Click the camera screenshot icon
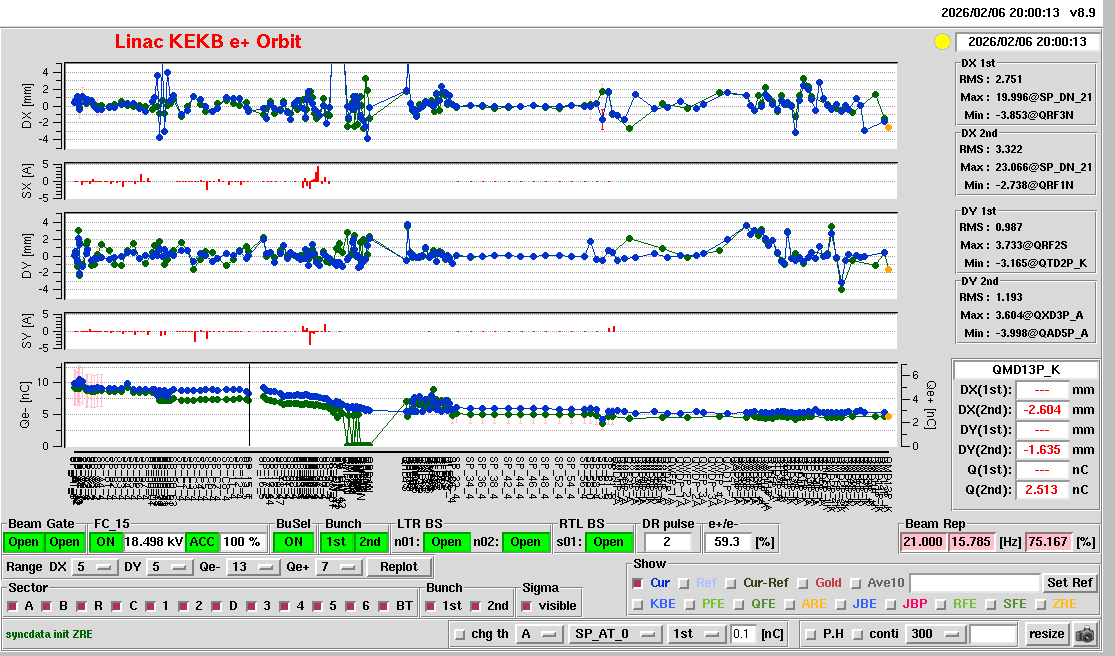1115x656 pixels. click(1084, 634)
